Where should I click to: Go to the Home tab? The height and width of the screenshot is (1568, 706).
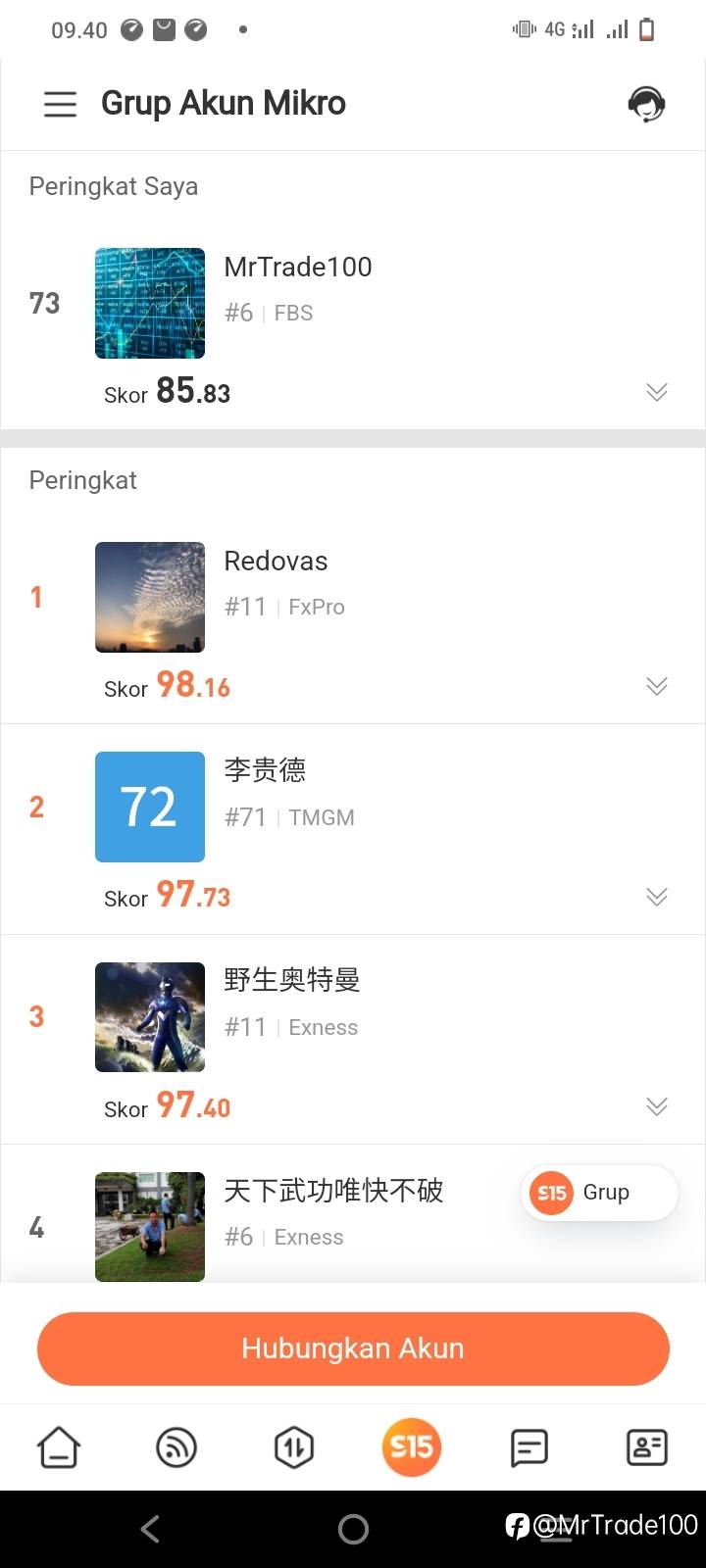(x=59, y=1446)
